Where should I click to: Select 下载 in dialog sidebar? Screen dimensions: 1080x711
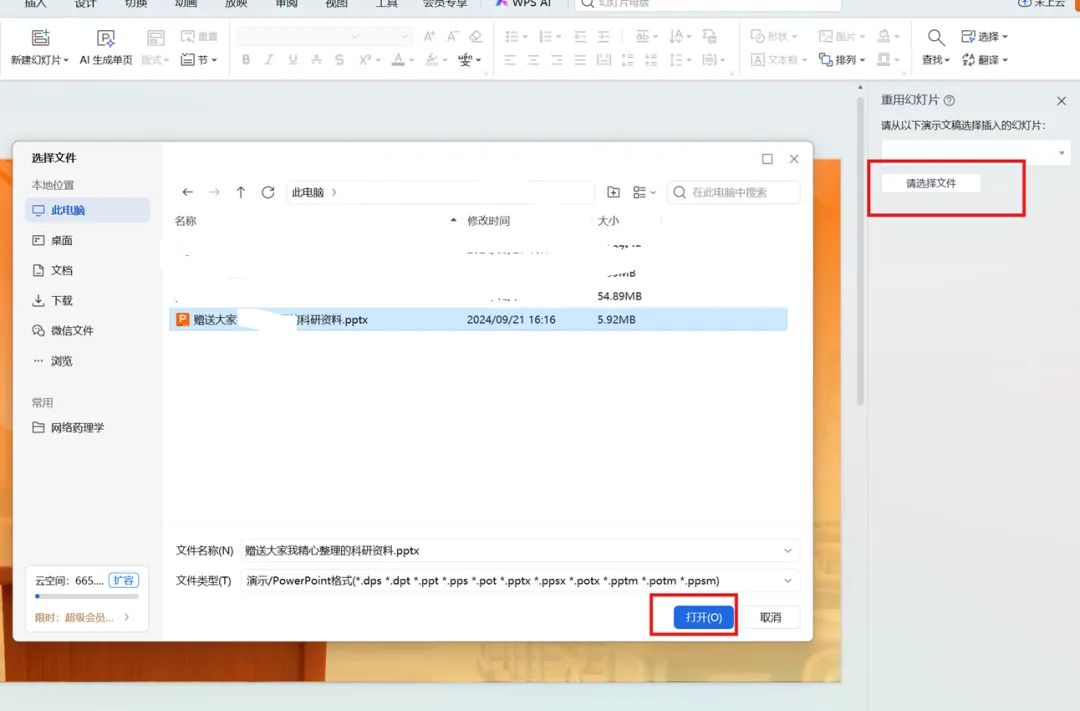[x=87, y=300]
